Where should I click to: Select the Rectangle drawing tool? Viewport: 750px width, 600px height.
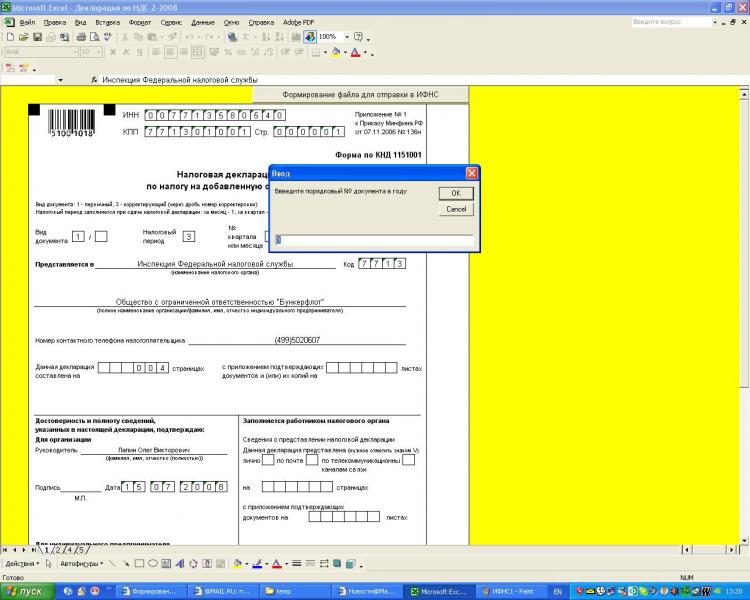[139, 564]
